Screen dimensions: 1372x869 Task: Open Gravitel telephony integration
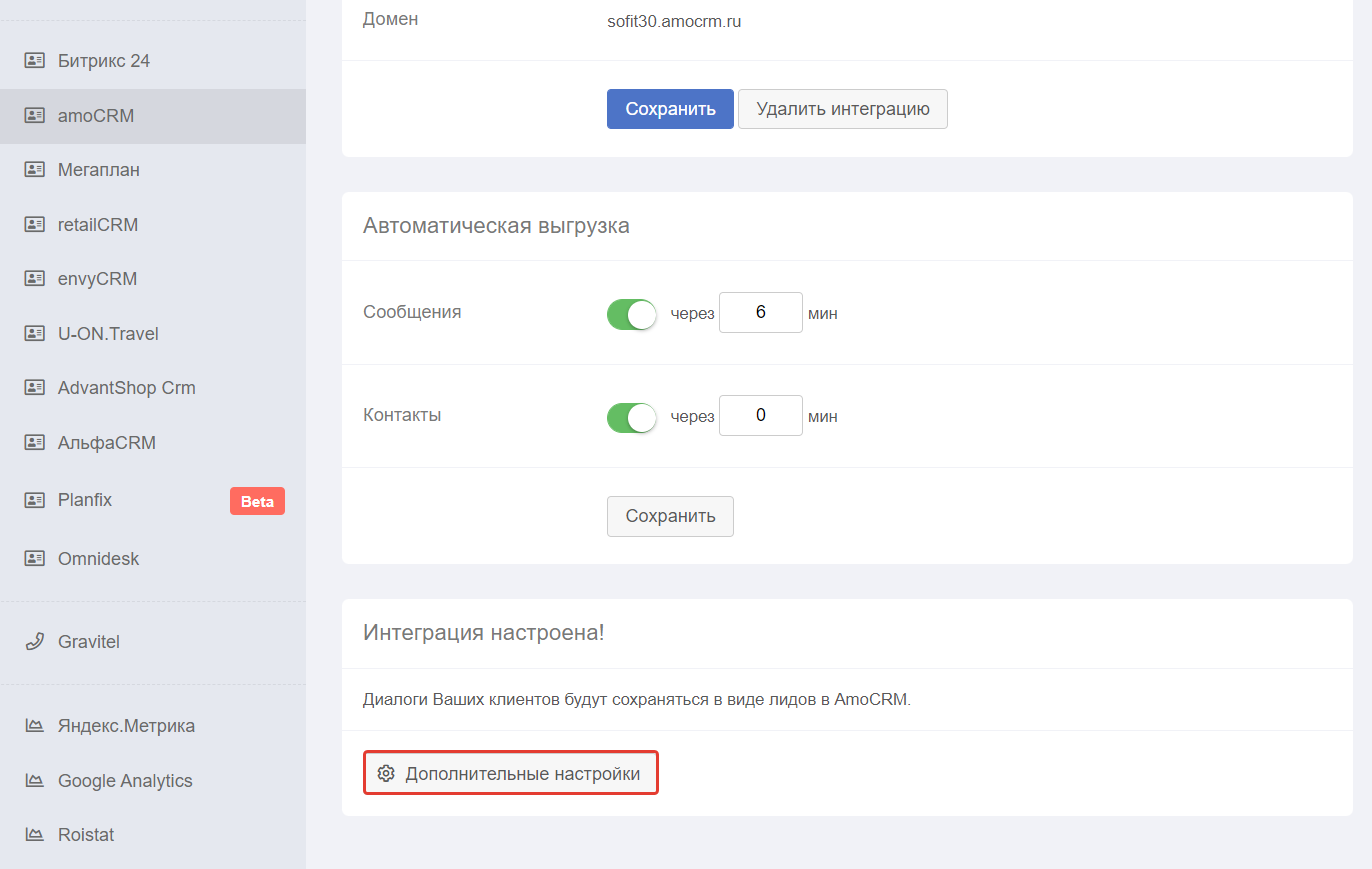153,642
